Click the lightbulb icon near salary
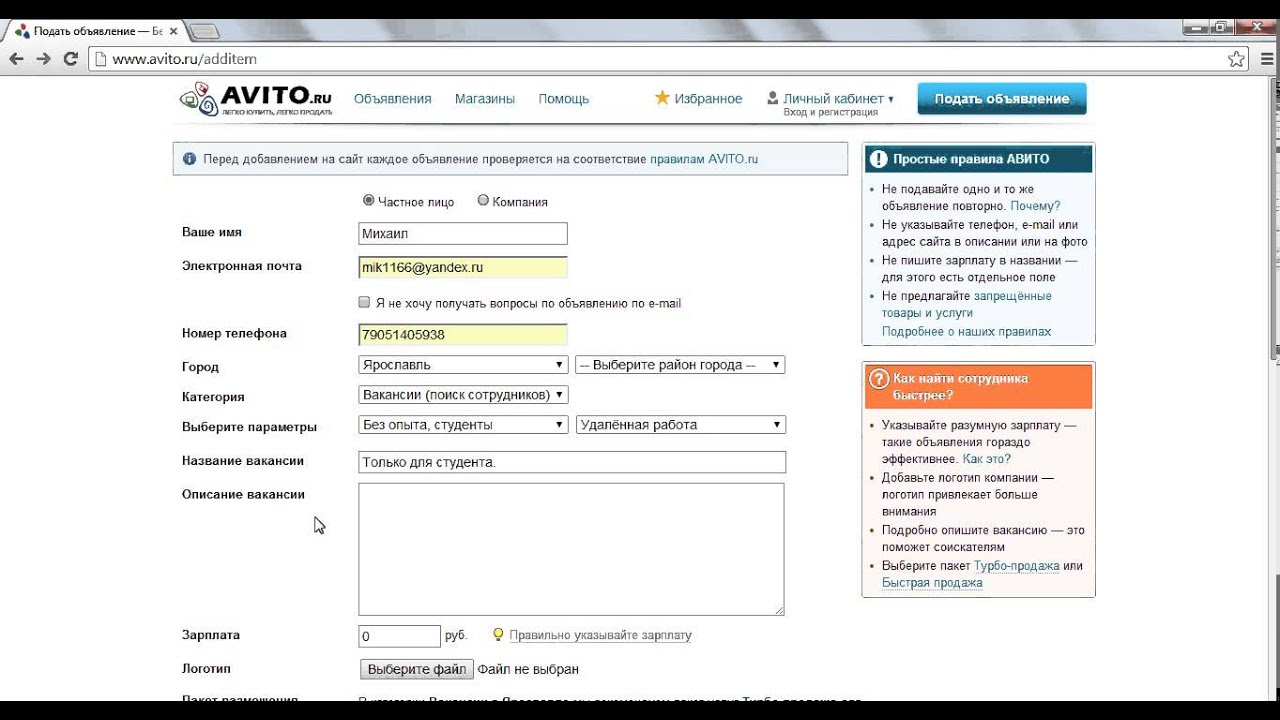The height and width of the screenshot is (720, 1280). [498, 635]
